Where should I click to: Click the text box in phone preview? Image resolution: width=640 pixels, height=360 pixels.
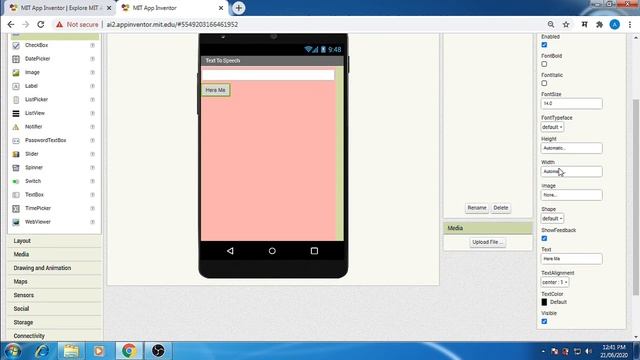coord(268,75)
